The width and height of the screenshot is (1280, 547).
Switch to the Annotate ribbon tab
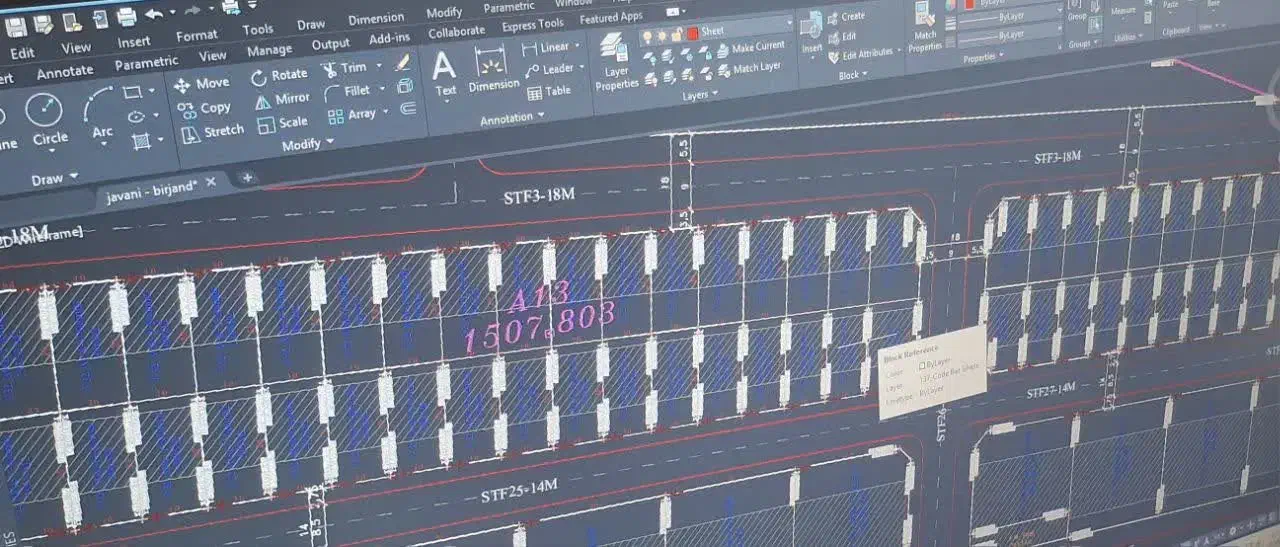(x=64, y=73)
